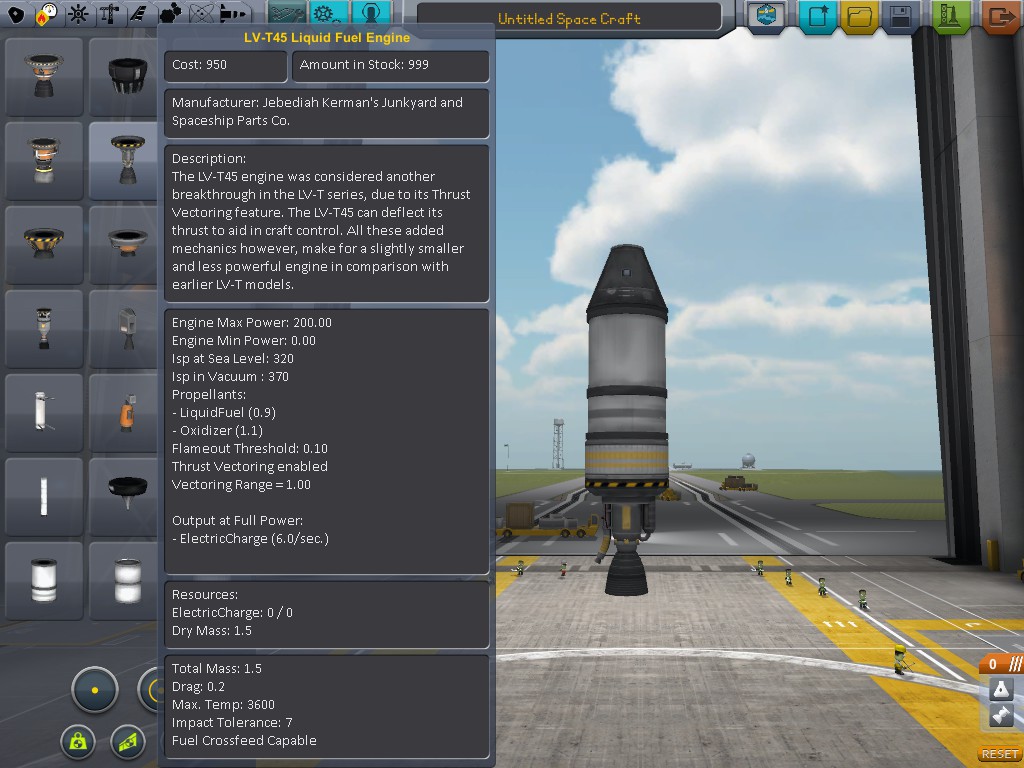
Task: Switch to the Science parts tab with atom icon
Action: tap(202, 14)
